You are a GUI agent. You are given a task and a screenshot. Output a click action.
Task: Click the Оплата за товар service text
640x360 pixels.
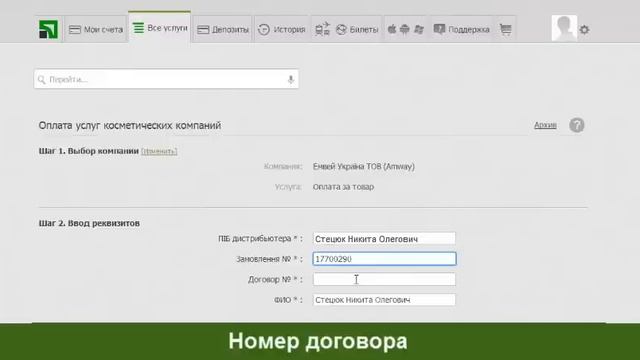[x=343, y=187]
